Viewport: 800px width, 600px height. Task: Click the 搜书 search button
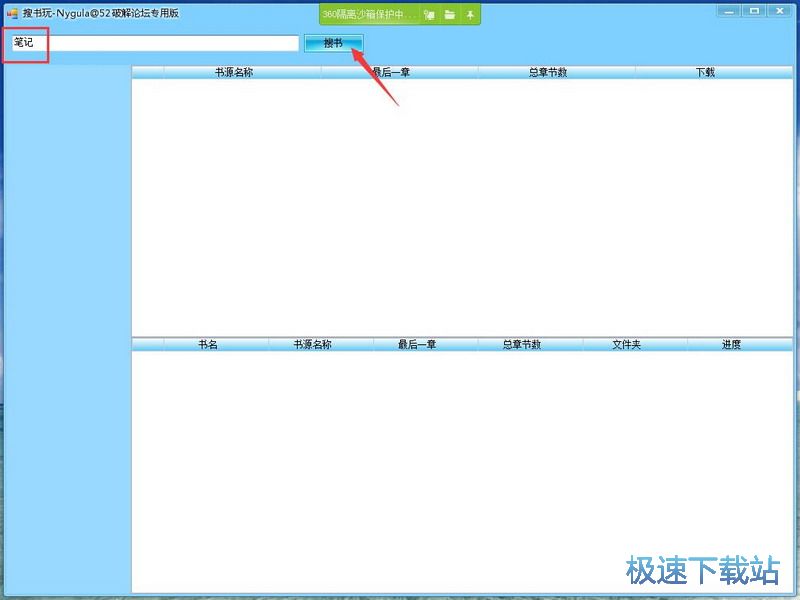[333, 43]
